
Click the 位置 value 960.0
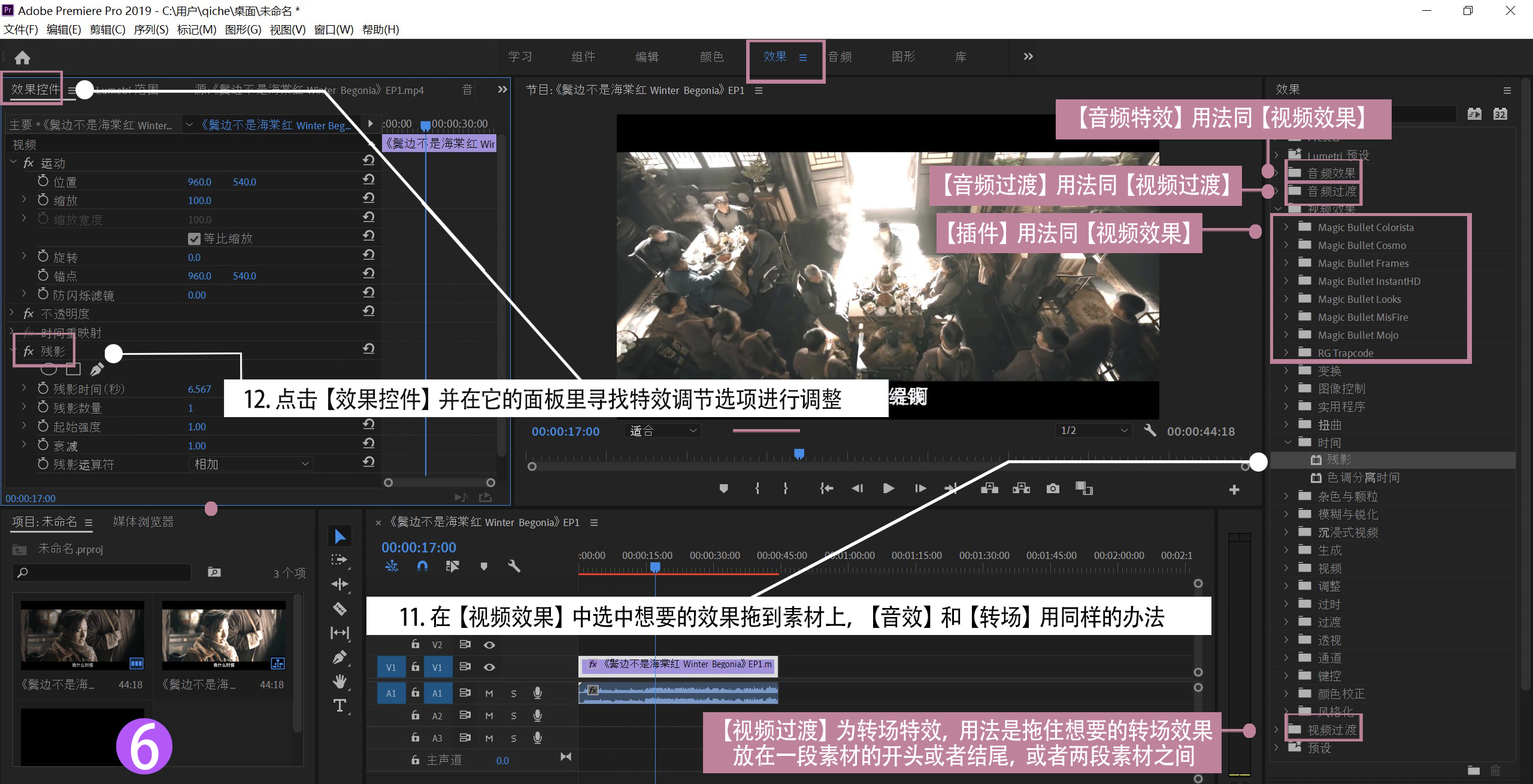(199, 182)
